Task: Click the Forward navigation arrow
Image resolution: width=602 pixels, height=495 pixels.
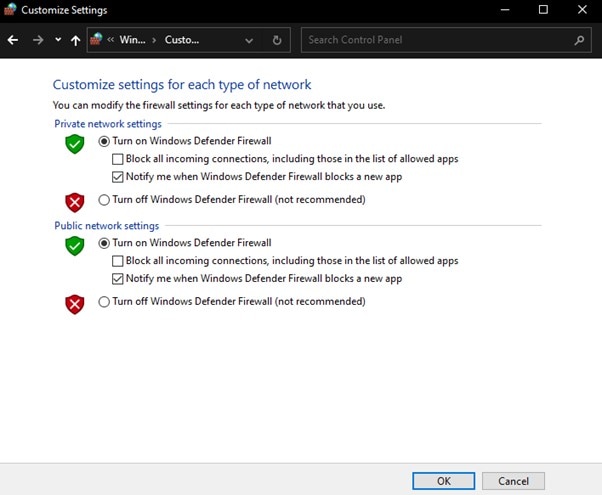Action: click(x=38, y=41)
